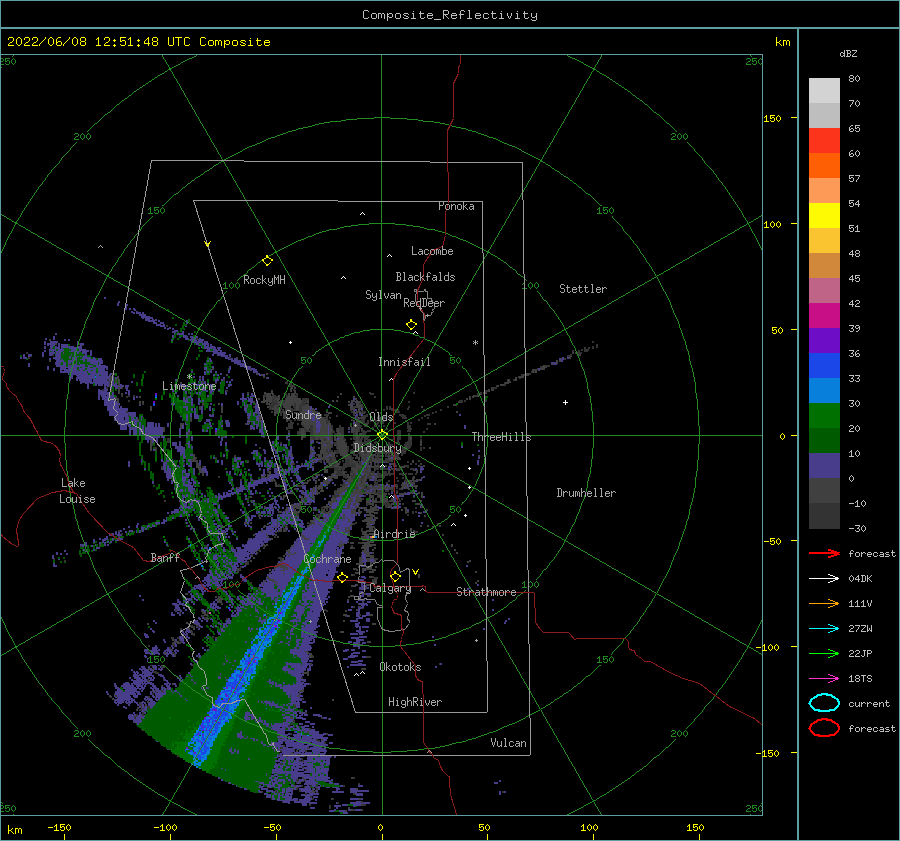900x841 pixels.
Task: Click the purple 36 dBZ color swatch
Action: click(x=824, y=340)
